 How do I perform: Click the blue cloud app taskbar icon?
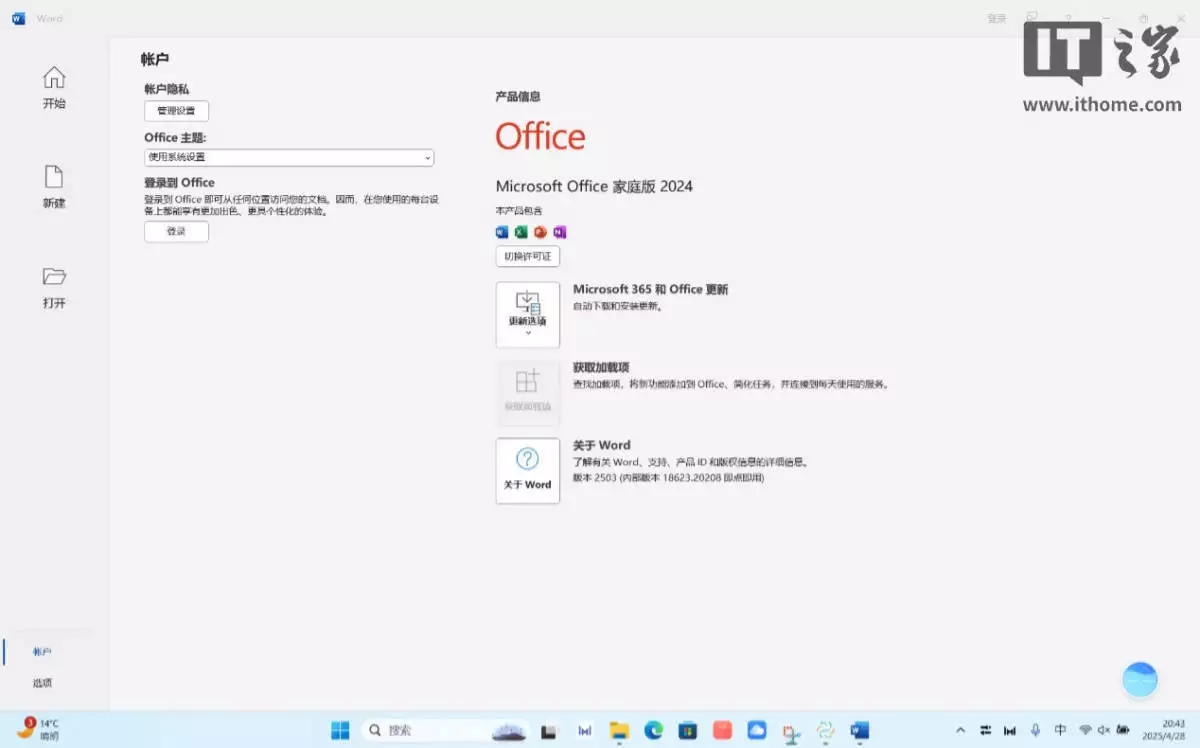click(x=756, y=730)
